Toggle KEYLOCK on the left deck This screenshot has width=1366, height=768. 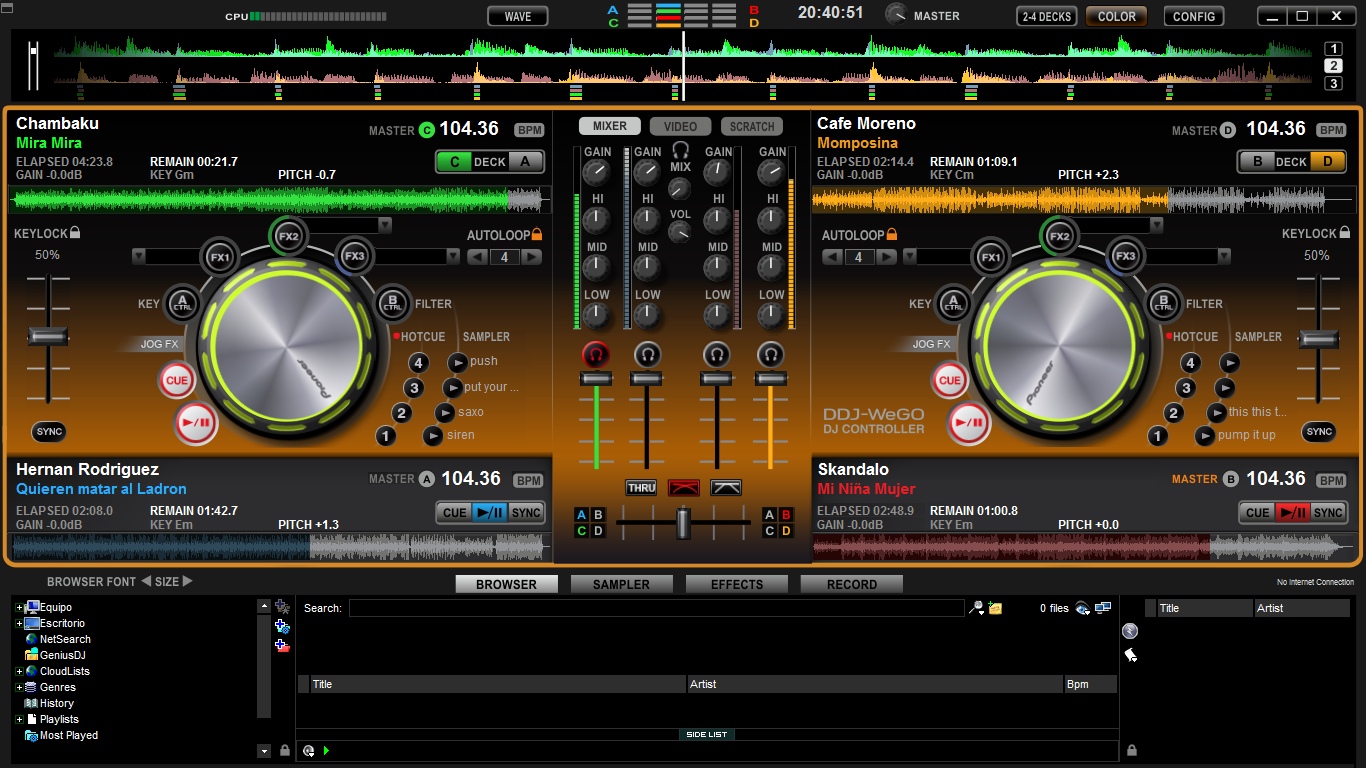pos(76,233)
